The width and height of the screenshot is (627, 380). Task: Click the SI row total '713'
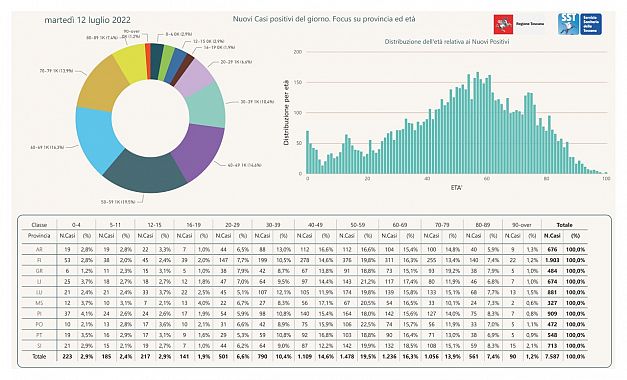[x=552, y=346]
